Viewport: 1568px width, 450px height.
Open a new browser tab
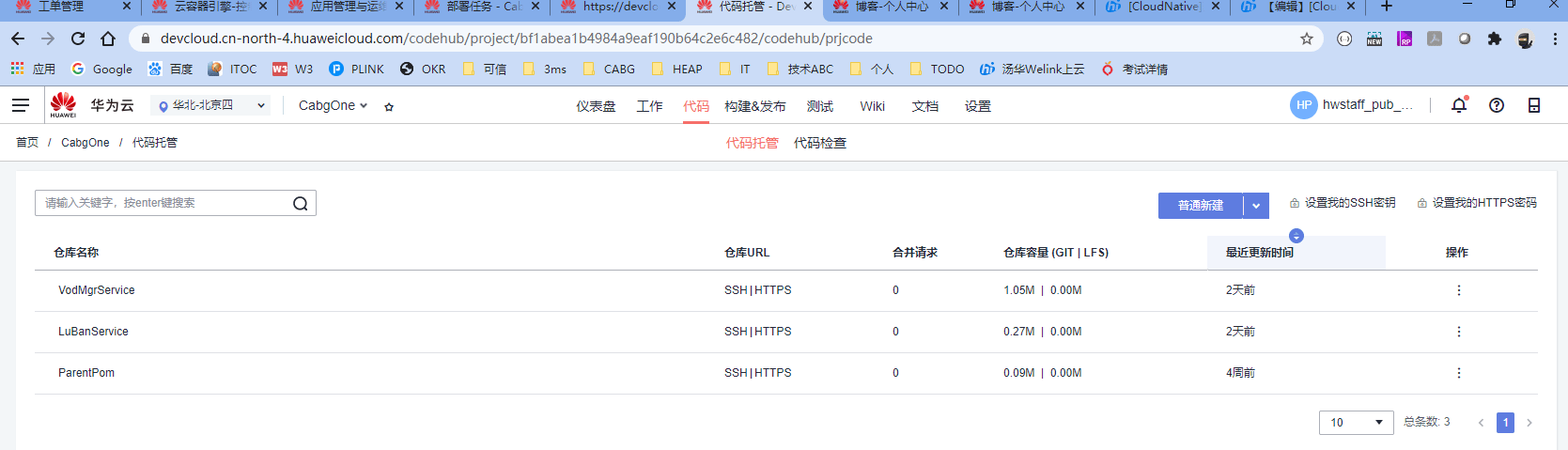pyautogui.click(x=1387, y=7)
